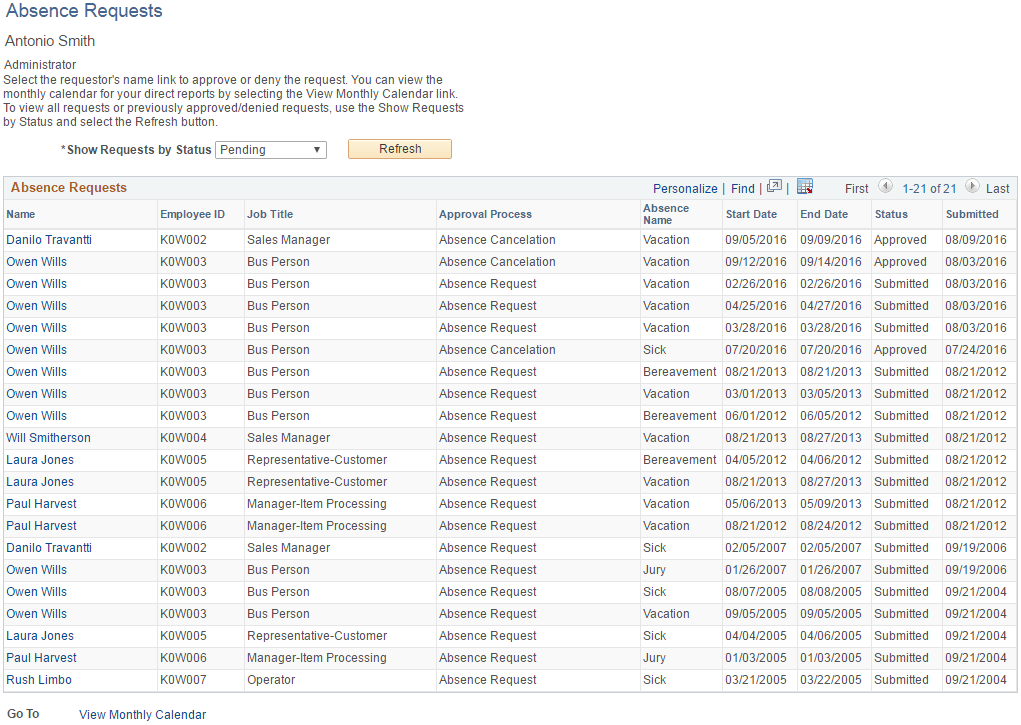This screenshot has height=725, width=1021.
Task: Select Submitted date 08/09/2016 cell
Action: pos(975,240)
